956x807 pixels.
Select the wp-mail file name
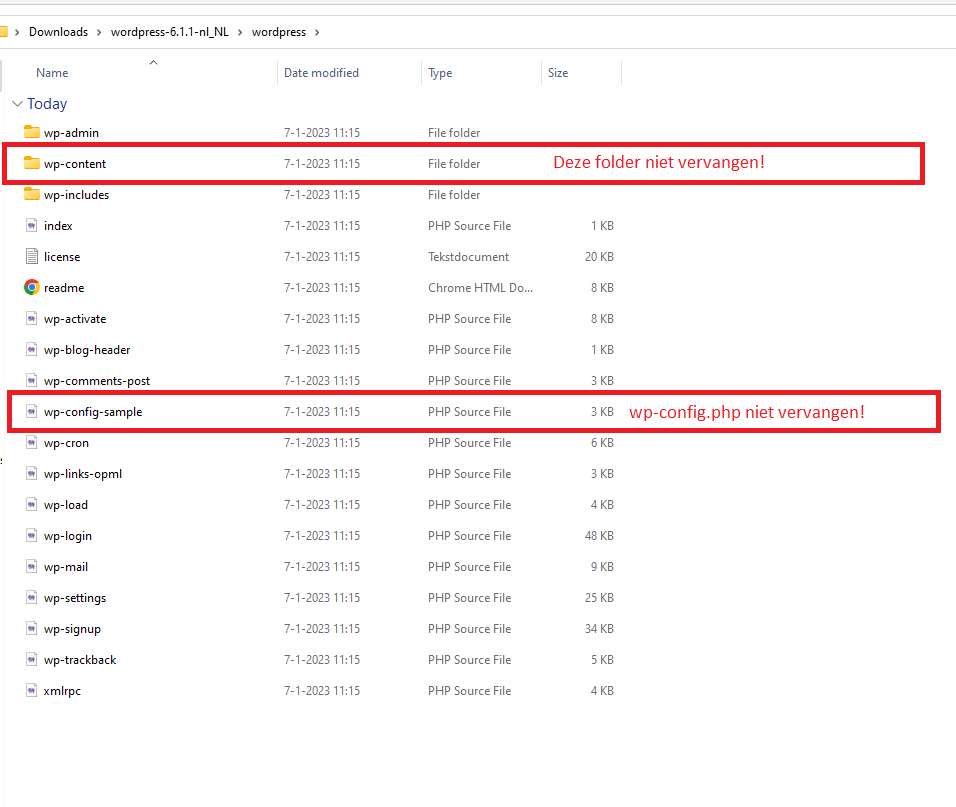66,567
